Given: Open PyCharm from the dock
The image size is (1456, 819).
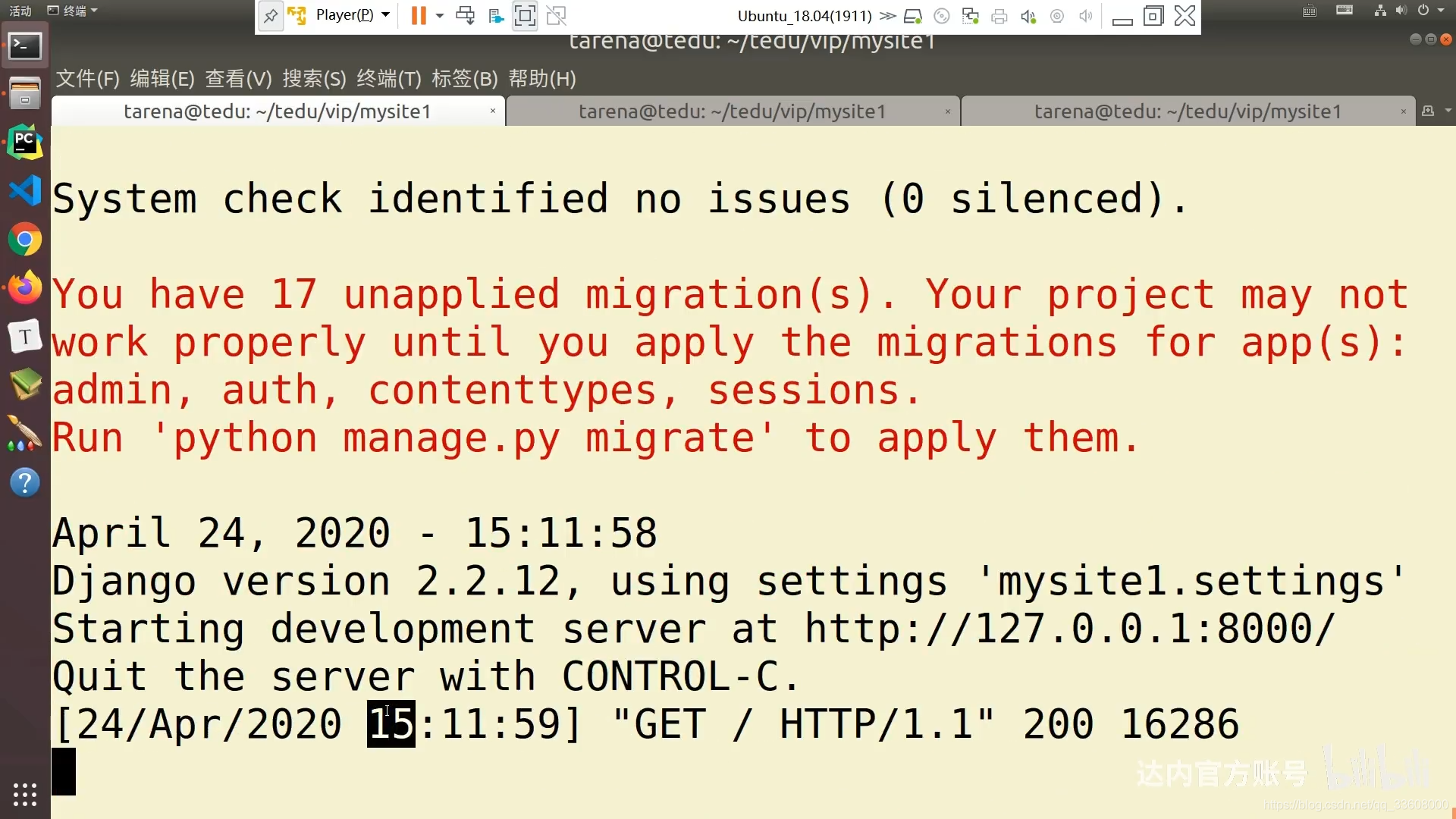Looking at the screenshot, I should click(x=25, y=143).
